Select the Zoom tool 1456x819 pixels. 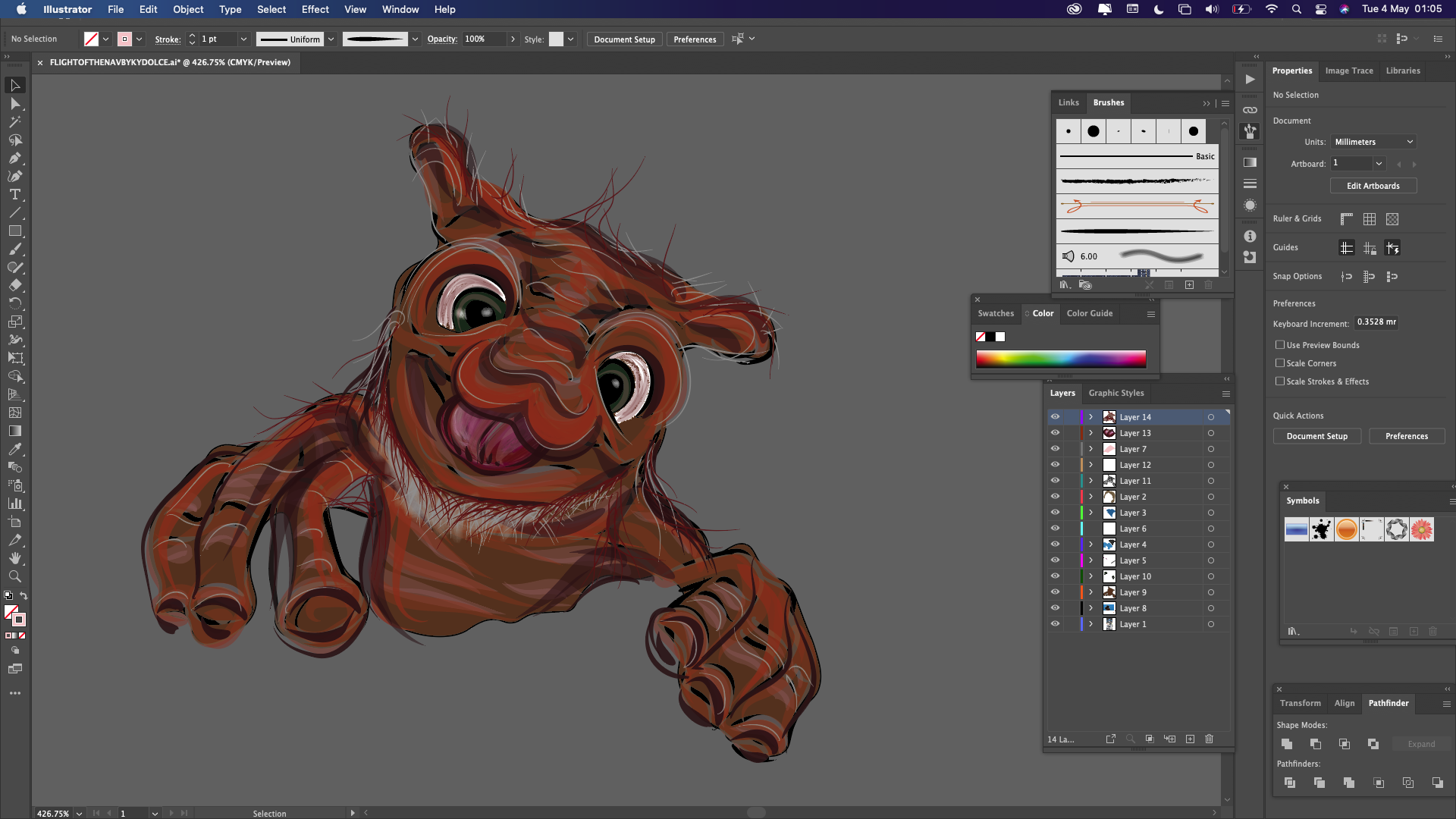coord(15,576)
